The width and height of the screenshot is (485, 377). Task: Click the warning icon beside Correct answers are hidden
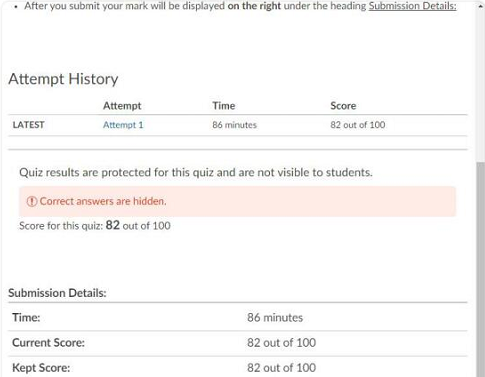[32, 201]
